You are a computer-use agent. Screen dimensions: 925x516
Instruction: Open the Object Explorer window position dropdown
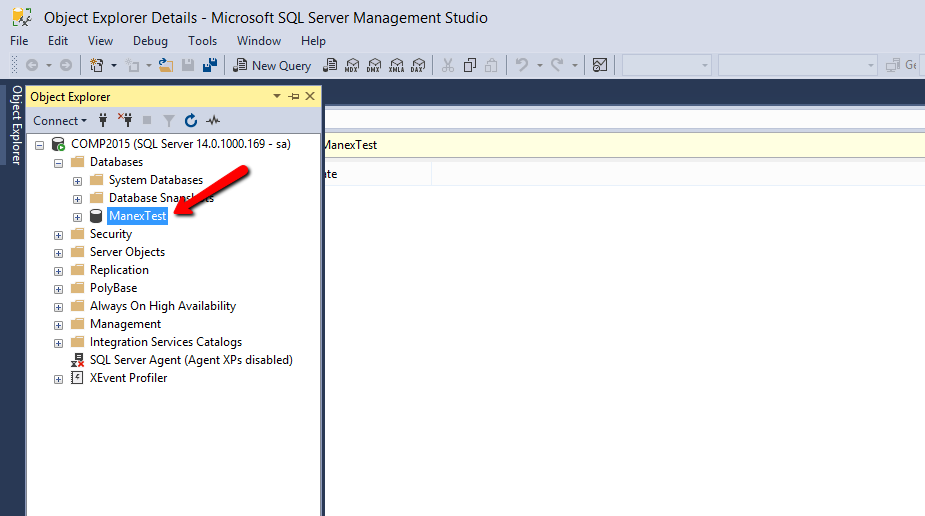[x=277, y=96]
